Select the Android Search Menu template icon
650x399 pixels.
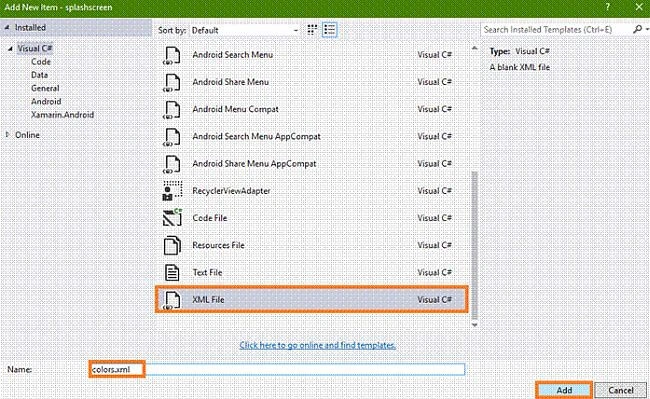172,55
